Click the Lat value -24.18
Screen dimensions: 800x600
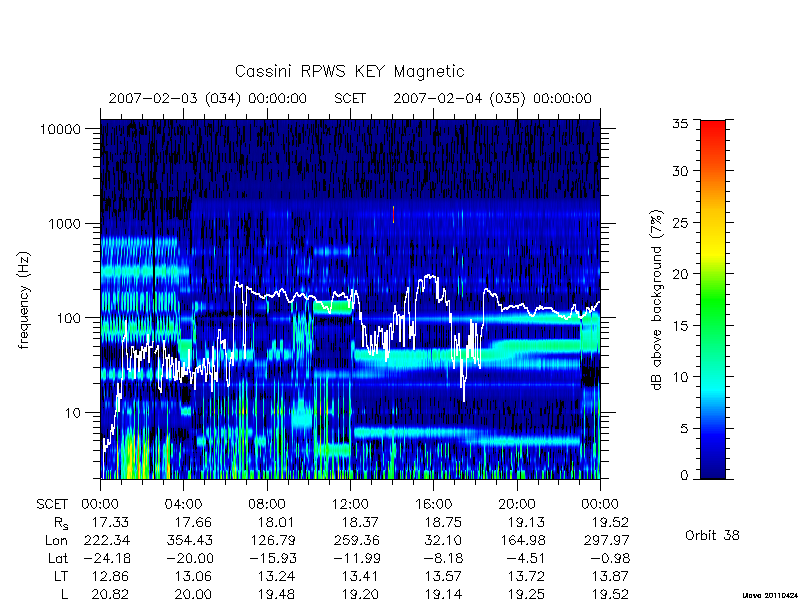pos(106,559)
